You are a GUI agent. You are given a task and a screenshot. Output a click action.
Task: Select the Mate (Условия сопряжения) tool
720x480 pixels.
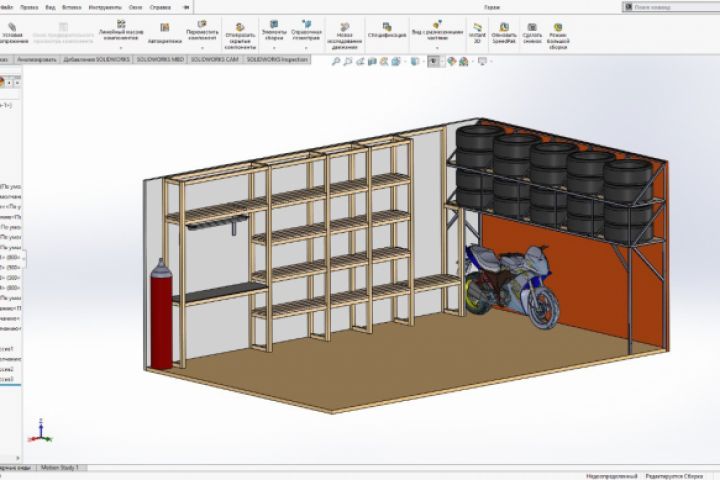coord(12,33)
